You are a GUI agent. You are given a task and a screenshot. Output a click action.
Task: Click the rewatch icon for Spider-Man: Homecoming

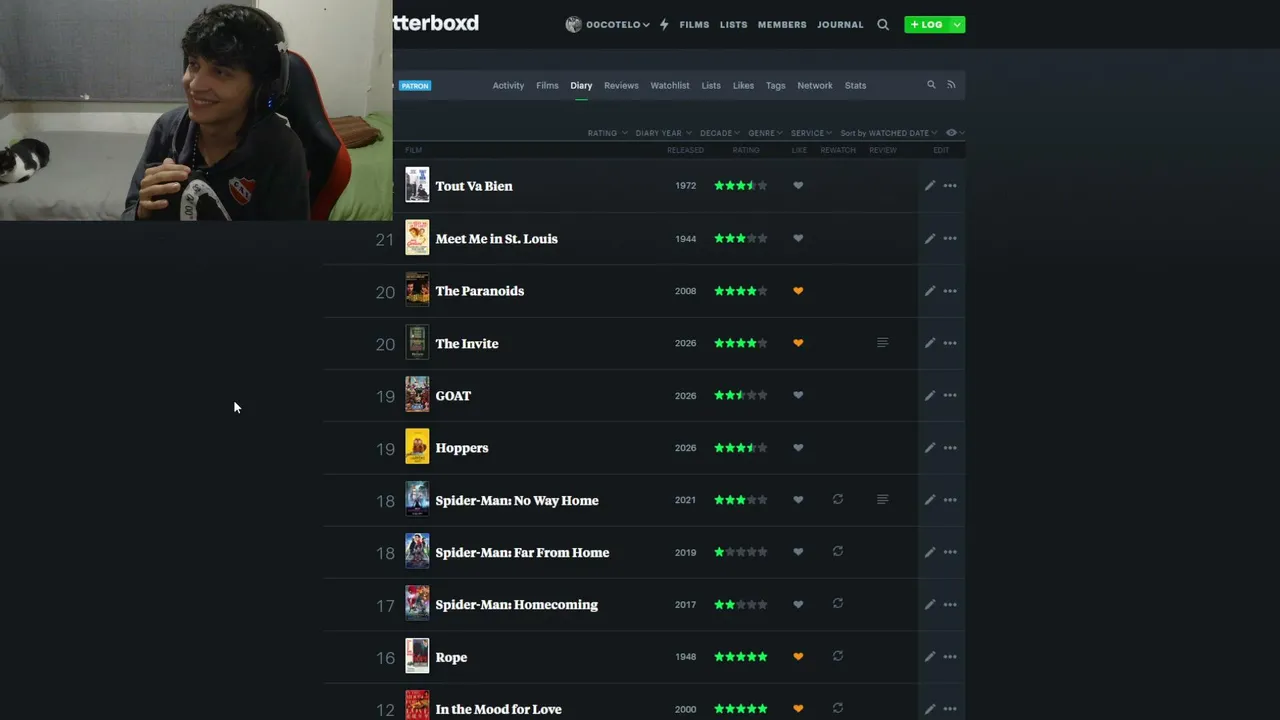click(838, 604)
